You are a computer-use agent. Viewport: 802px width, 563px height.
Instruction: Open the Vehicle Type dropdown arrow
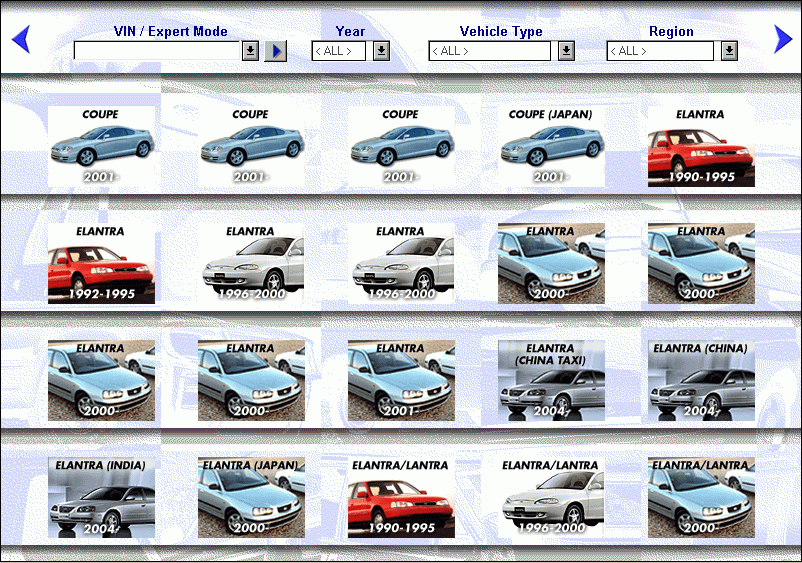[566, 51]
